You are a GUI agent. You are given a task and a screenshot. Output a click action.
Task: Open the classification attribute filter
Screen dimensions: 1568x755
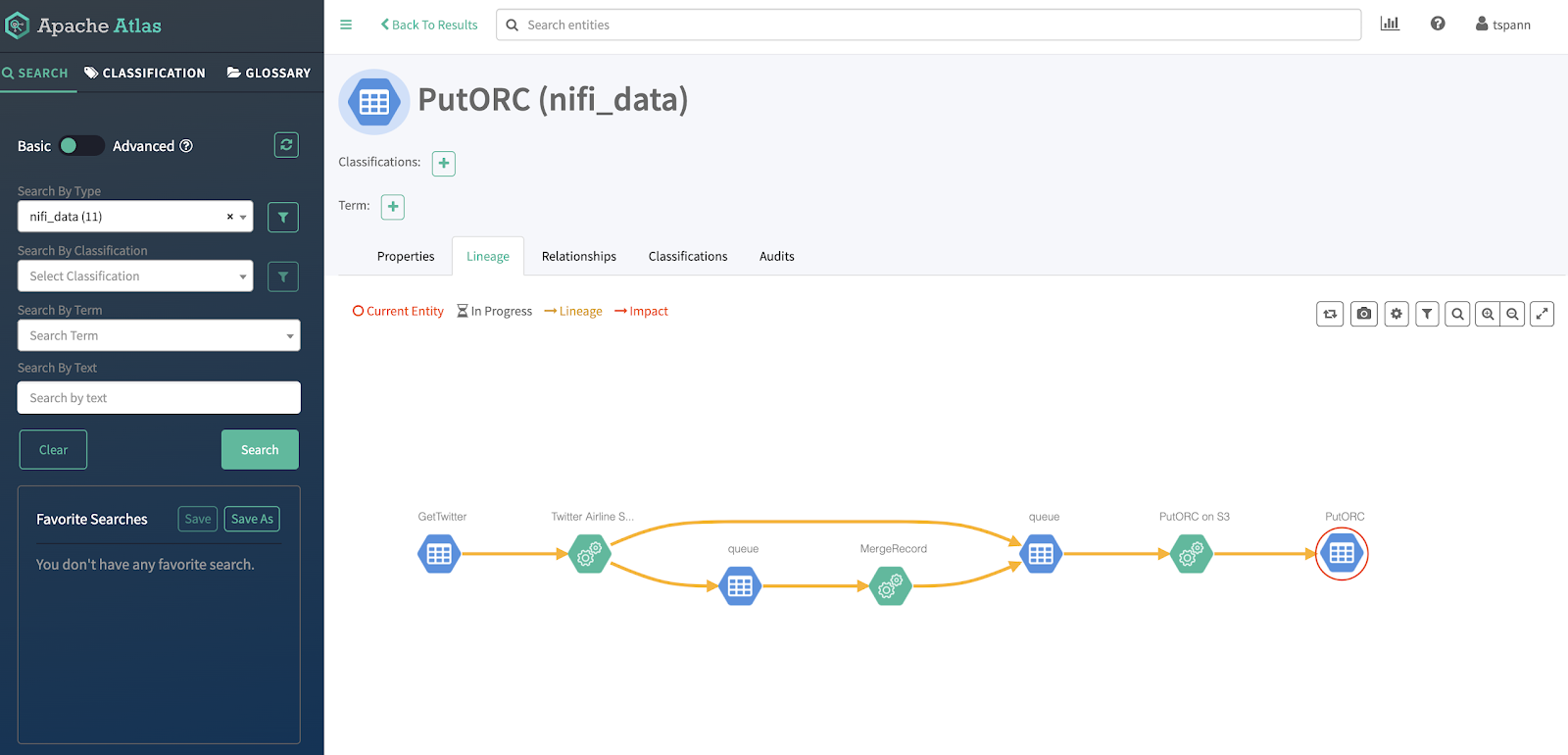click(283, 277)
